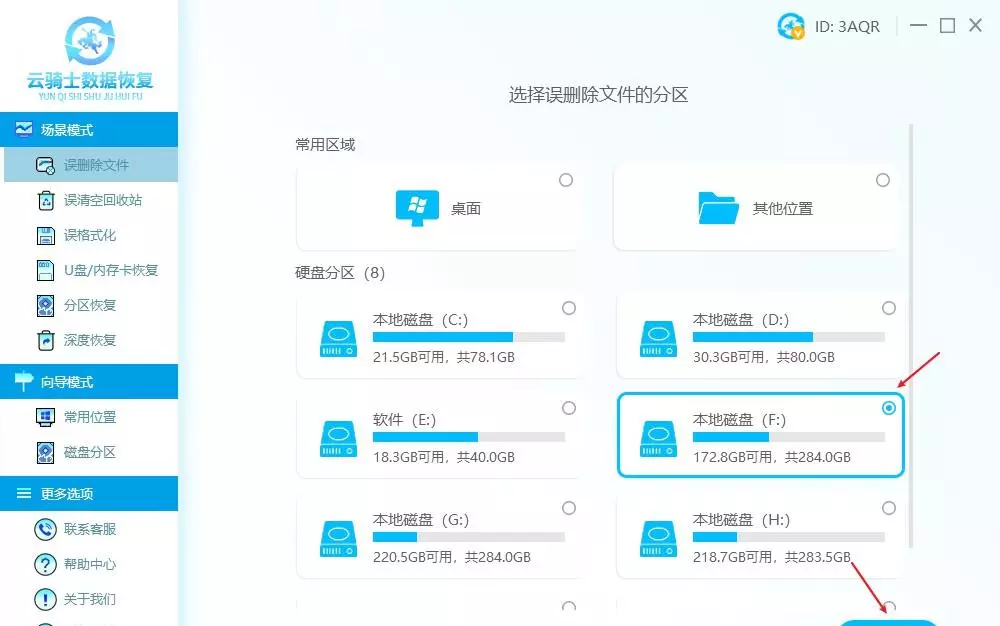Click the 误删除文件 sidebar icon

click(x=46, y=165)
